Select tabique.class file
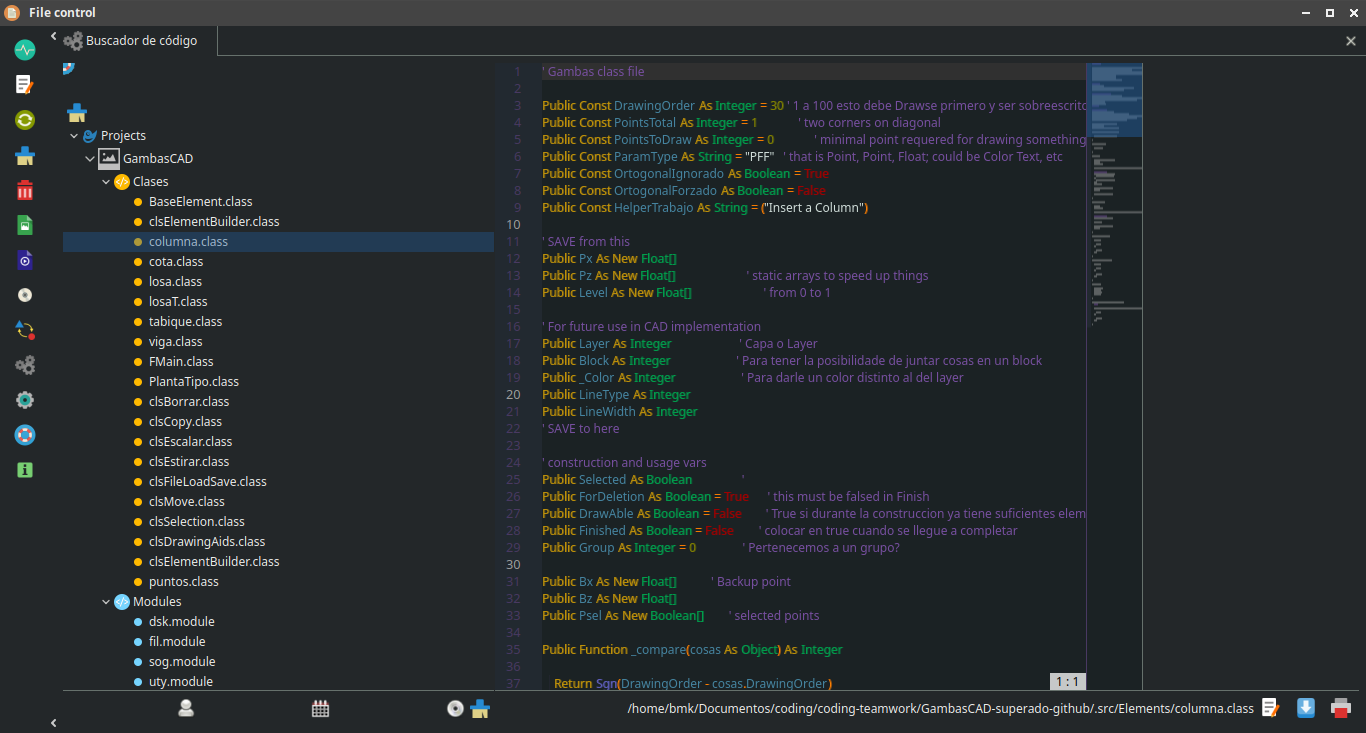Image resolution: width=1366 pixels, height=733 pixels. pos(185,322)
